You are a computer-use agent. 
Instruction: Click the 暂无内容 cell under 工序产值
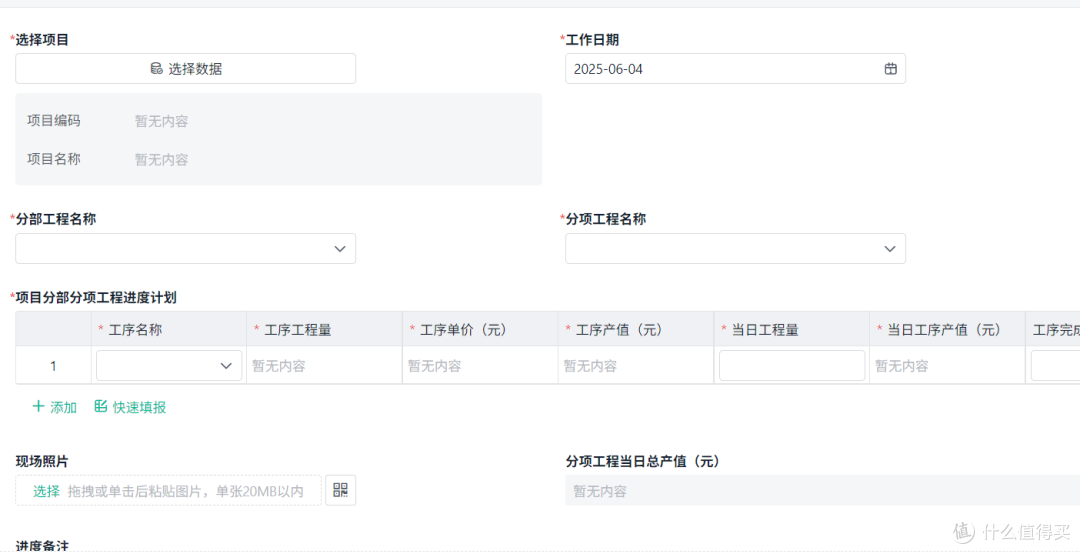pyautogui.click(x=636, y=366)
